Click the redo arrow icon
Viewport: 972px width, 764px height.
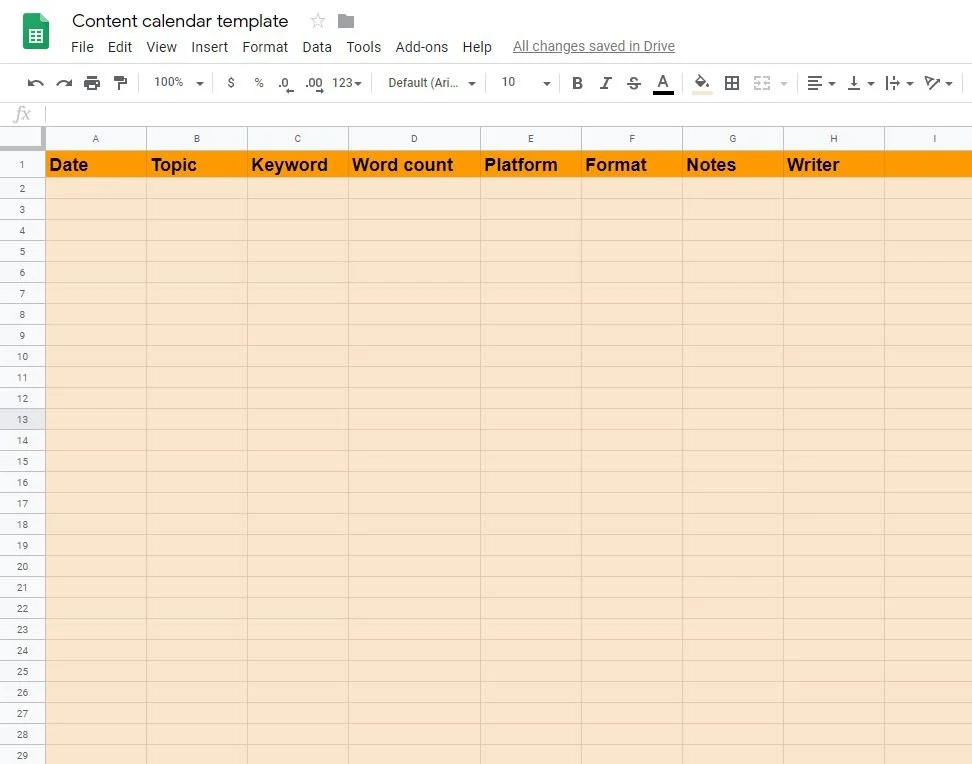click(x=64, y=83)
